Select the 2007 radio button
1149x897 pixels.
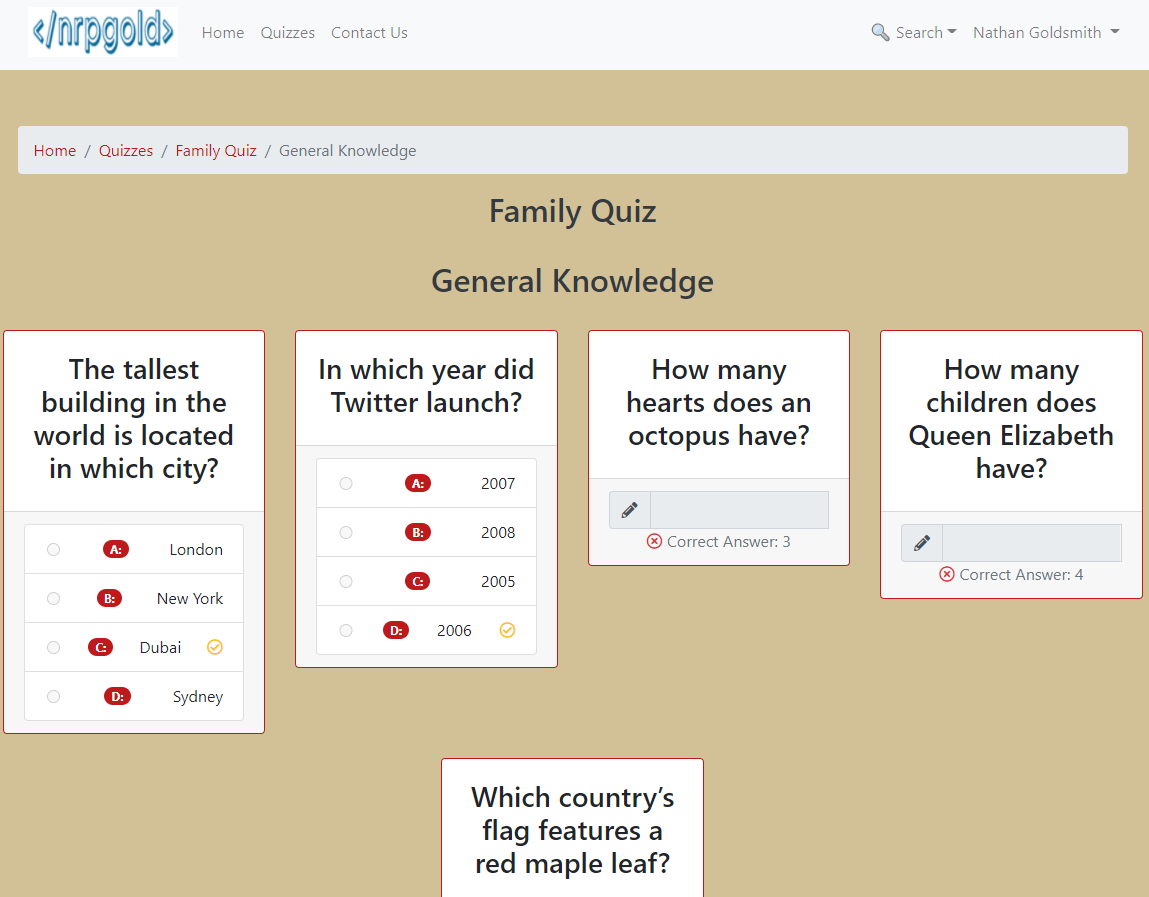coord(346,484)
